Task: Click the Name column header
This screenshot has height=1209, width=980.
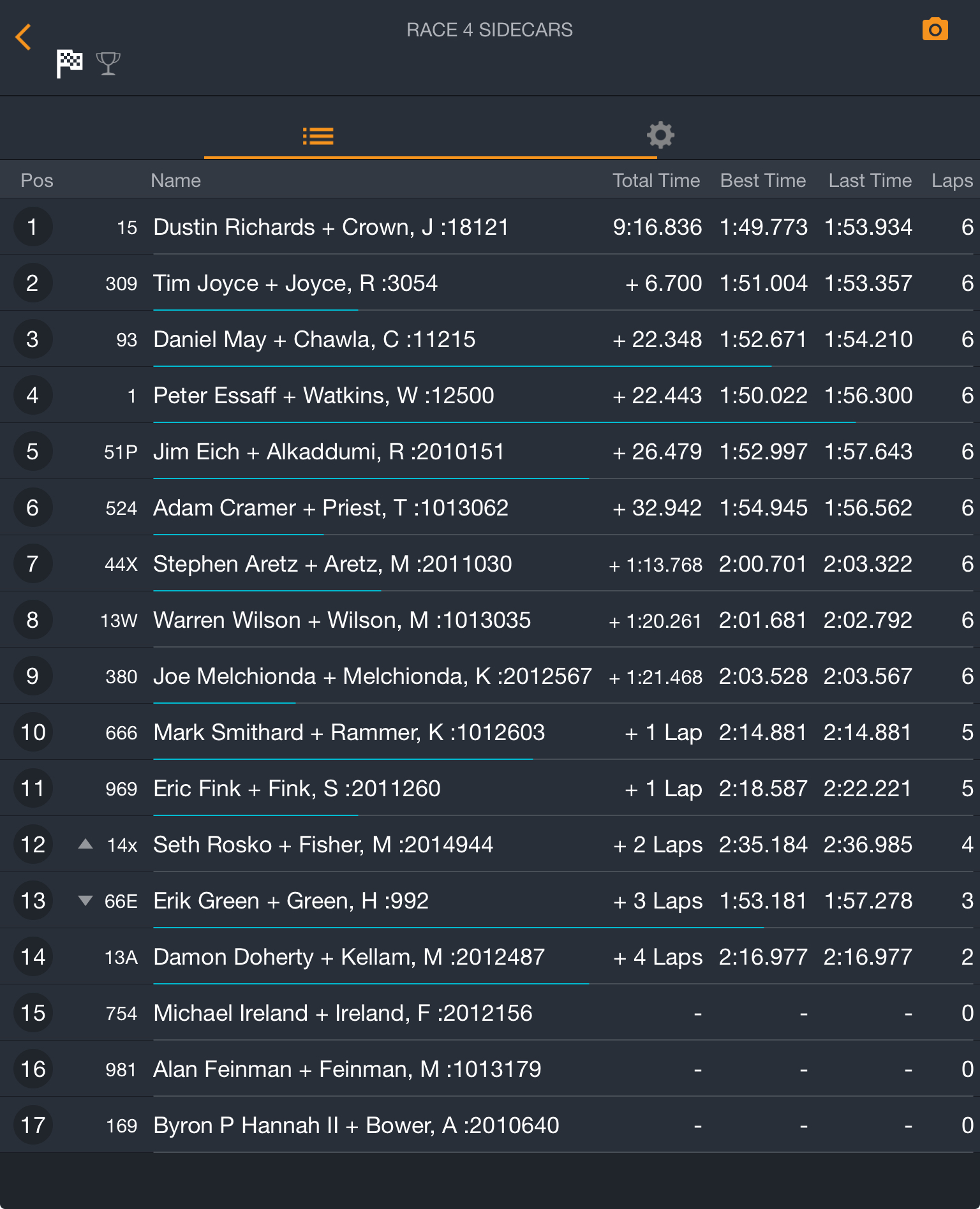Action: (x=175, y=181)
